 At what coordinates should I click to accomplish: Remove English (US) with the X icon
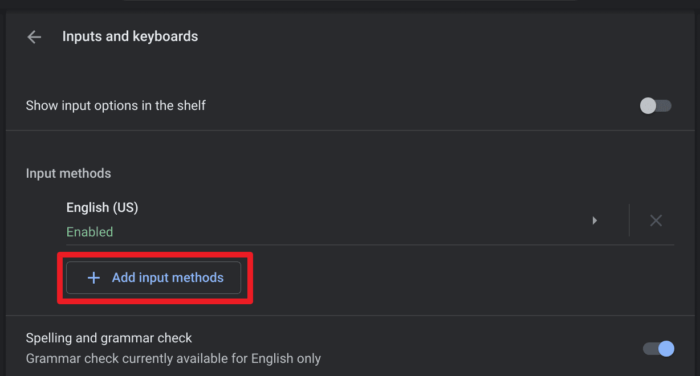click(x=655, y=220)
